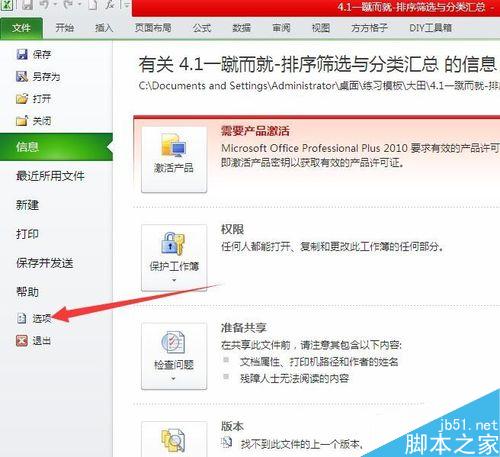Switch to the Review (审阅) tab
The width and height of the screenshot is (500, 457).
[x=281, y=28]
